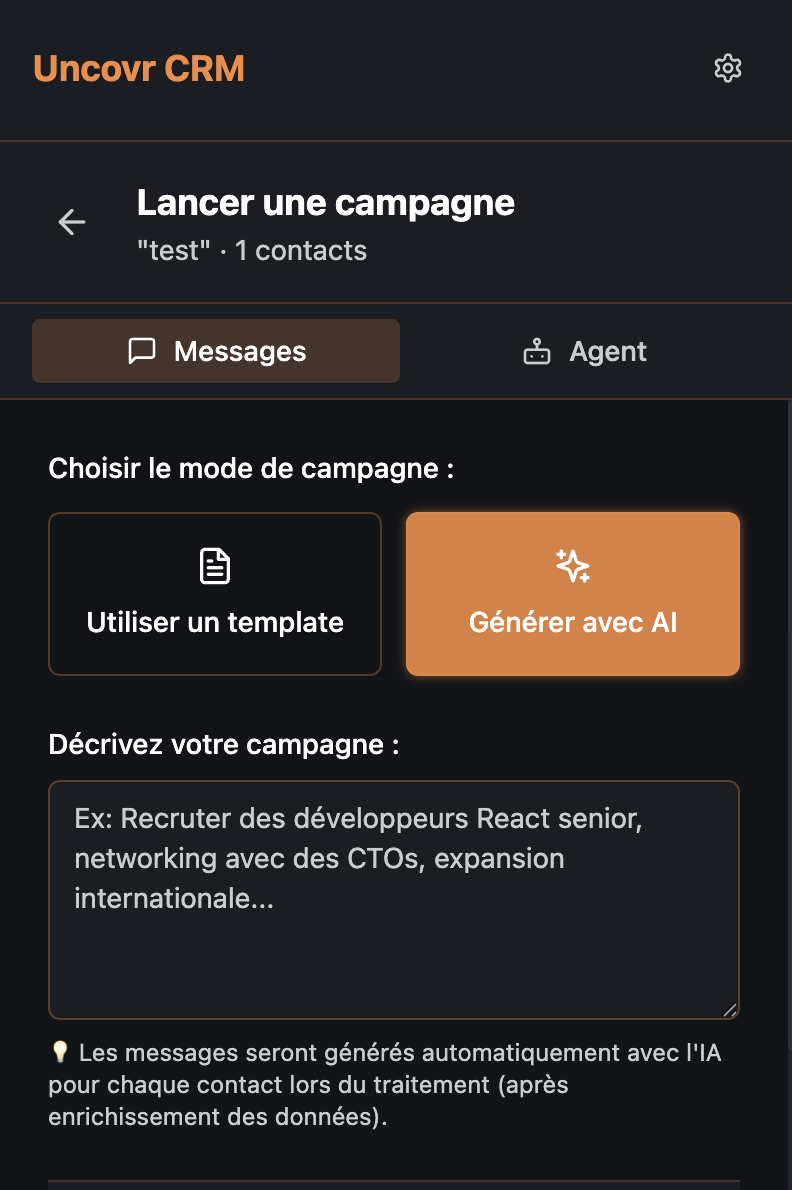Click the lightbulb hint icon
Screen dimensions: 792x1190
tap(59, 1053)
